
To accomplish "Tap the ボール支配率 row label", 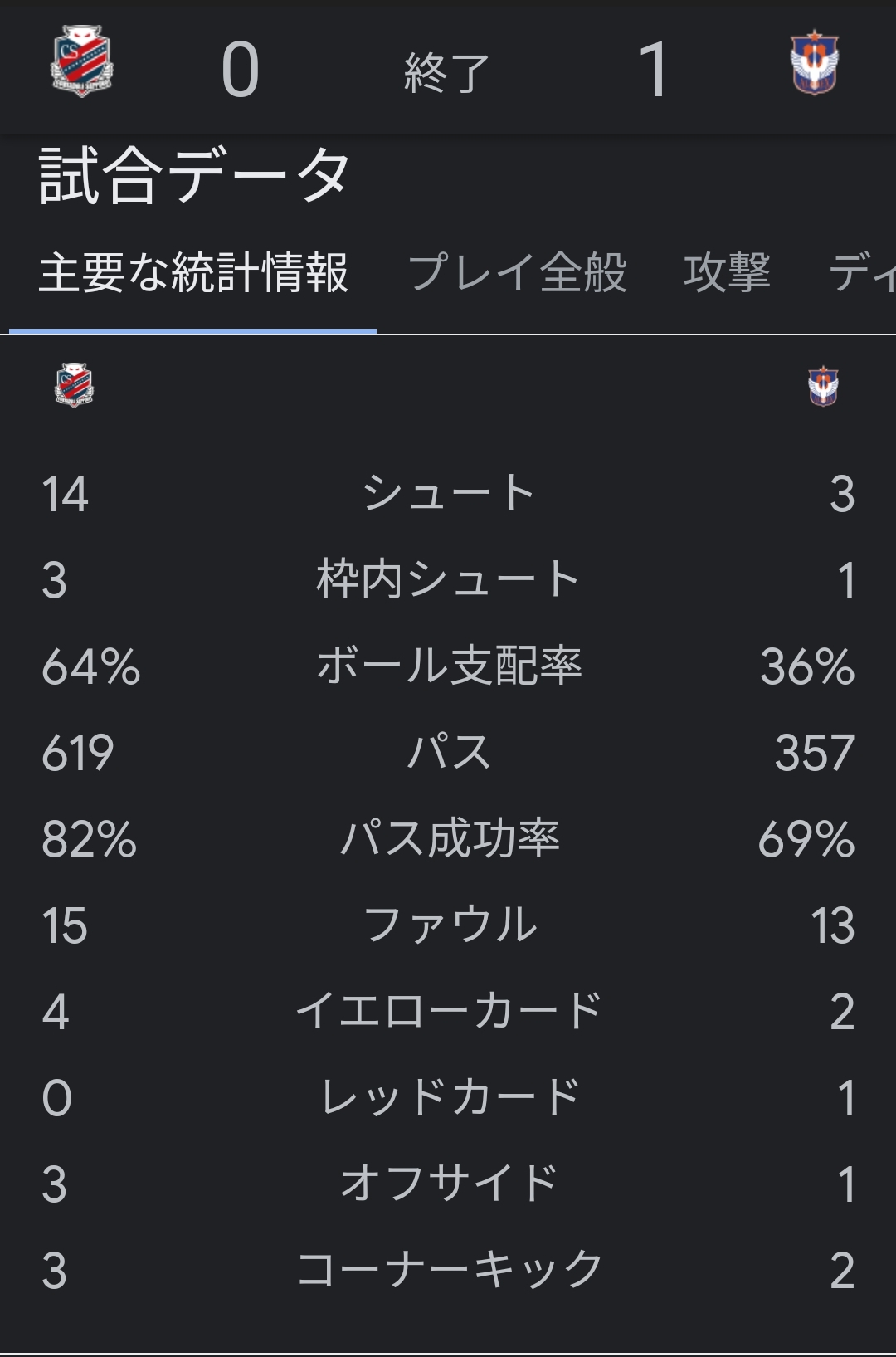I will pyautogui.click(x=449, y=666).
